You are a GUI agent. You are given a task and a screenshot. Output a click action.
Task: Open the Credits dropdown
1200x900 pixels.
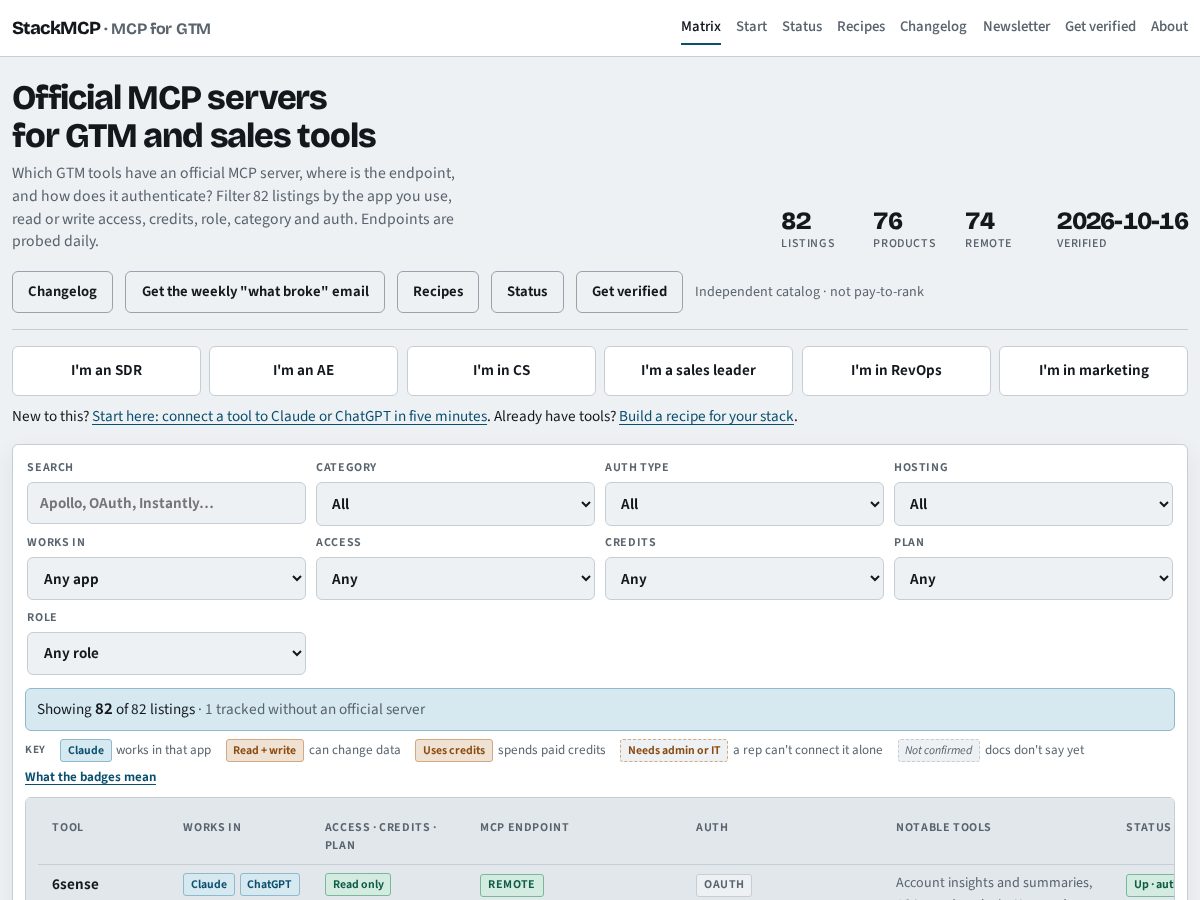744,579
